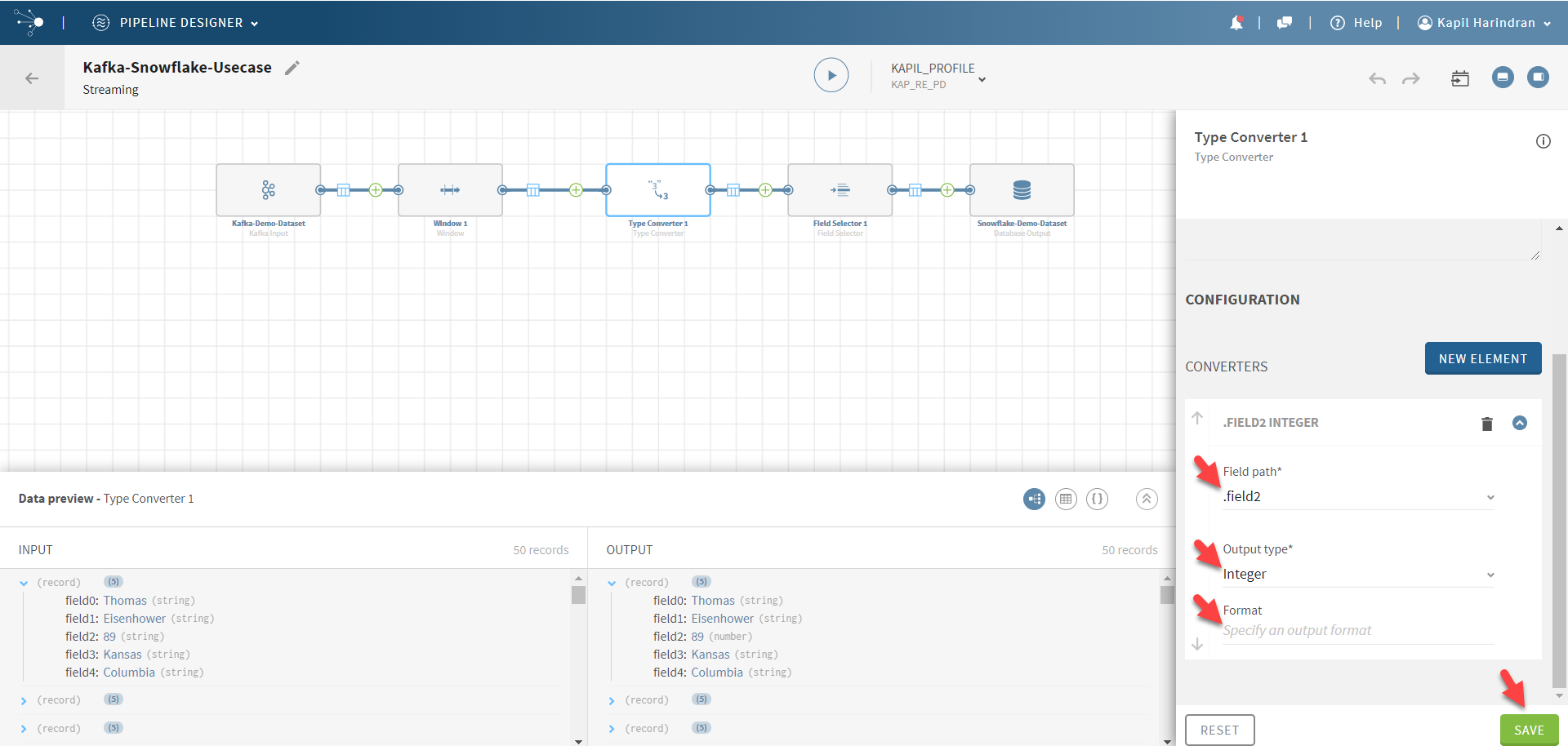The width and height of the screenshot is (1568, 746).
Task: Delete the .FIELD2 INTEGER converter
Action: [x=1486, y=424]
